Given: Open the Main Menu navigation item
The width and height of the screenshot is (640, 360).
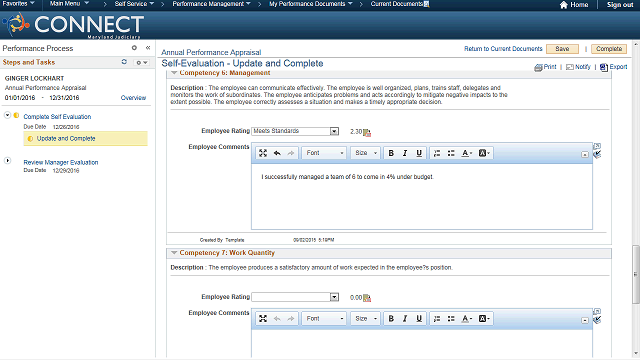Looking at the screenshot, I should tap(69, 4).
